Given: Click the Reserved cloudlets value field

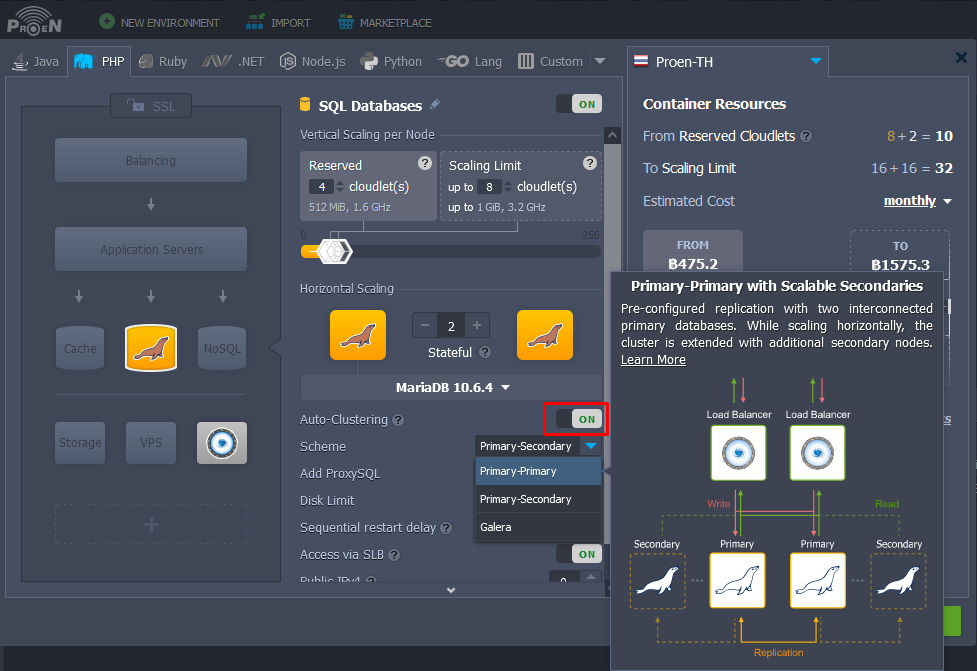Looking at the screenshot, I should (322, 186).
